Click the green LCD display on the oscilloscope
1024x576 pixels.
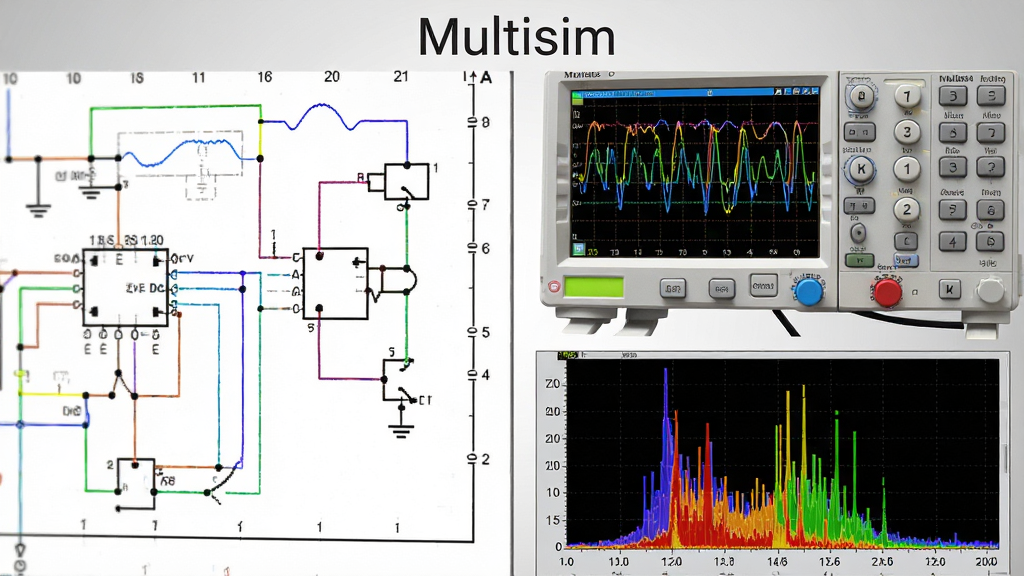[594, 287]
